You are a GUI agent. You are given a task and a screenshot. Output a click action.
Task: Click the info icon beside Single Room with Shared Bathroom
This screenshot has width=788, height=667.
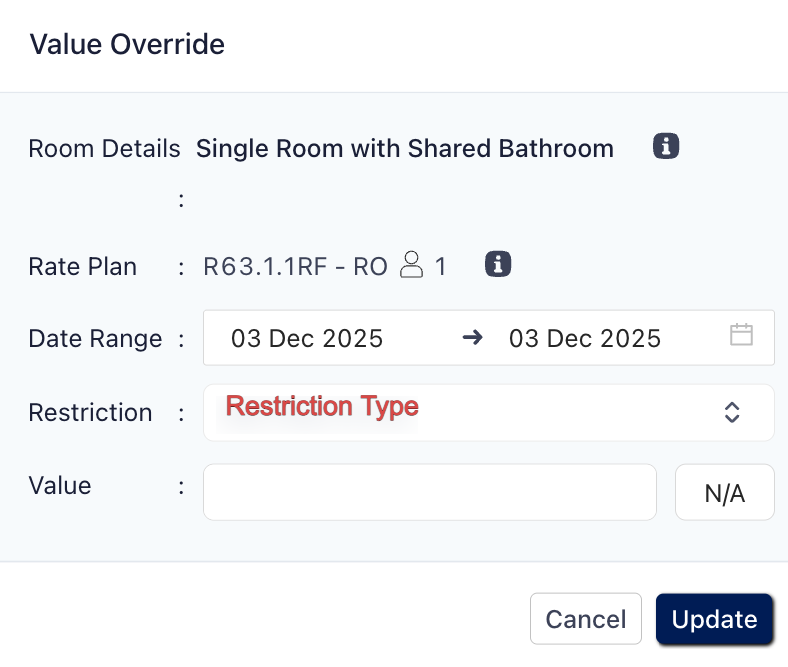coord(666,147)
